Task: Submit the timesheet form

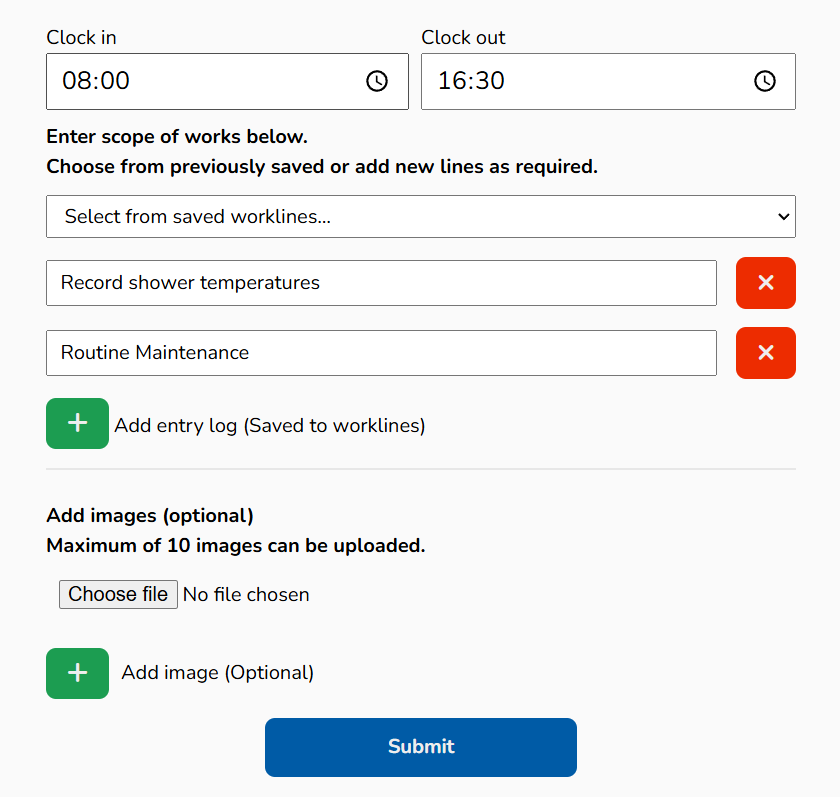Action: pos(420,747)
